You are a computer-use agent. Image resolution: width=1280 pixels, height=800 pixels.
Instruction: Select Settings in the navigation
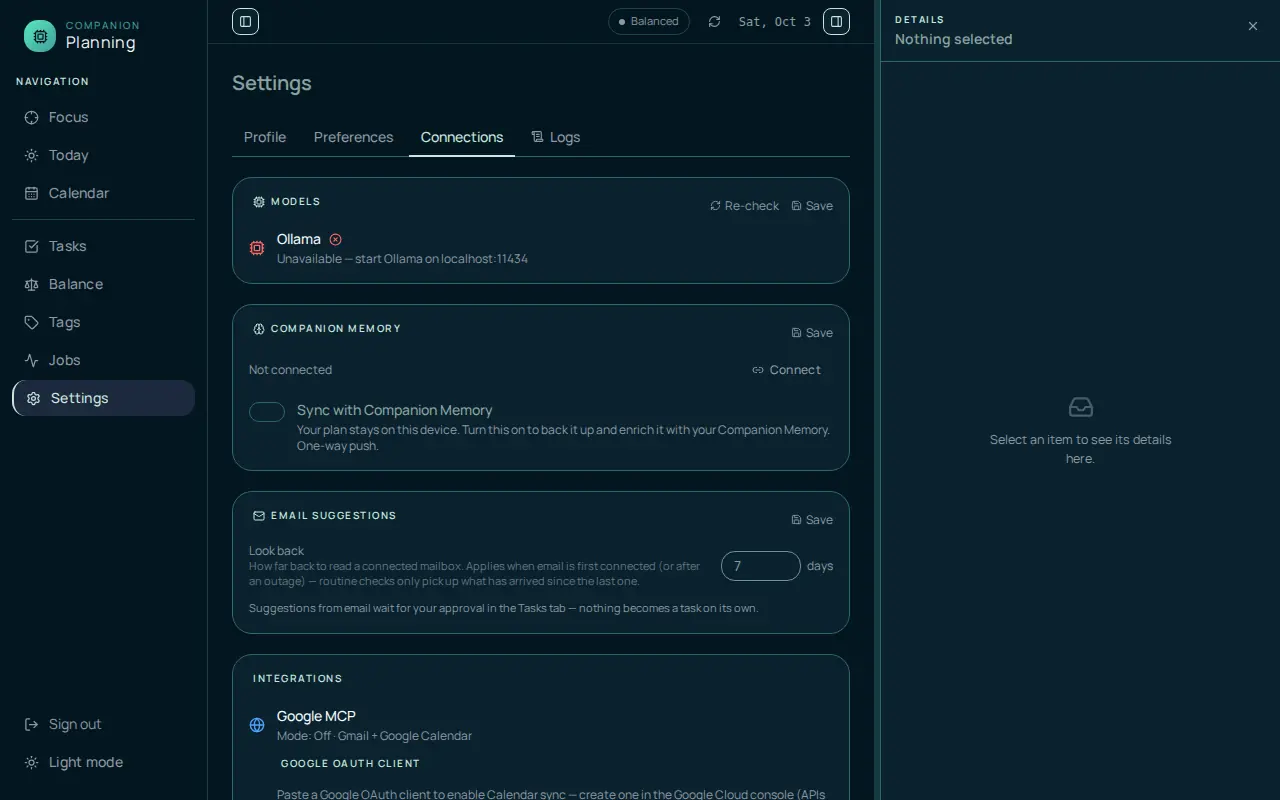point(103,398)
